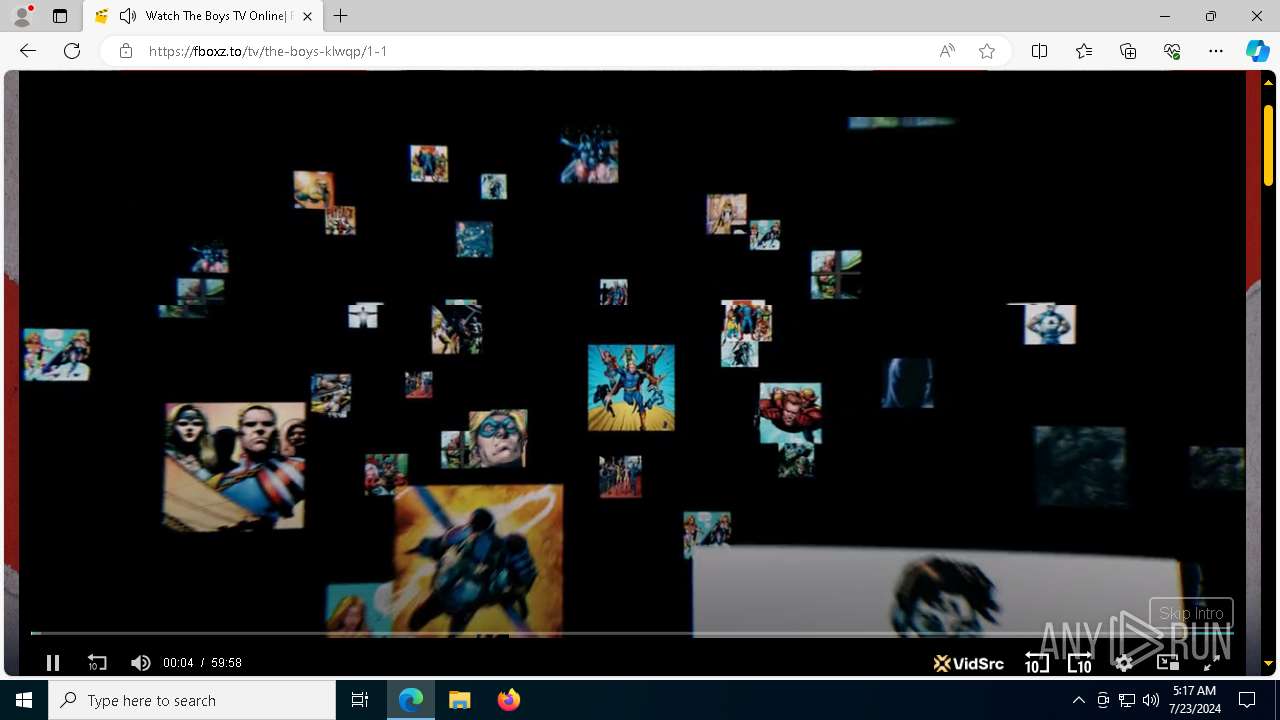Refresh the current page
This screenshot has width=1280, height=720.
72,51
